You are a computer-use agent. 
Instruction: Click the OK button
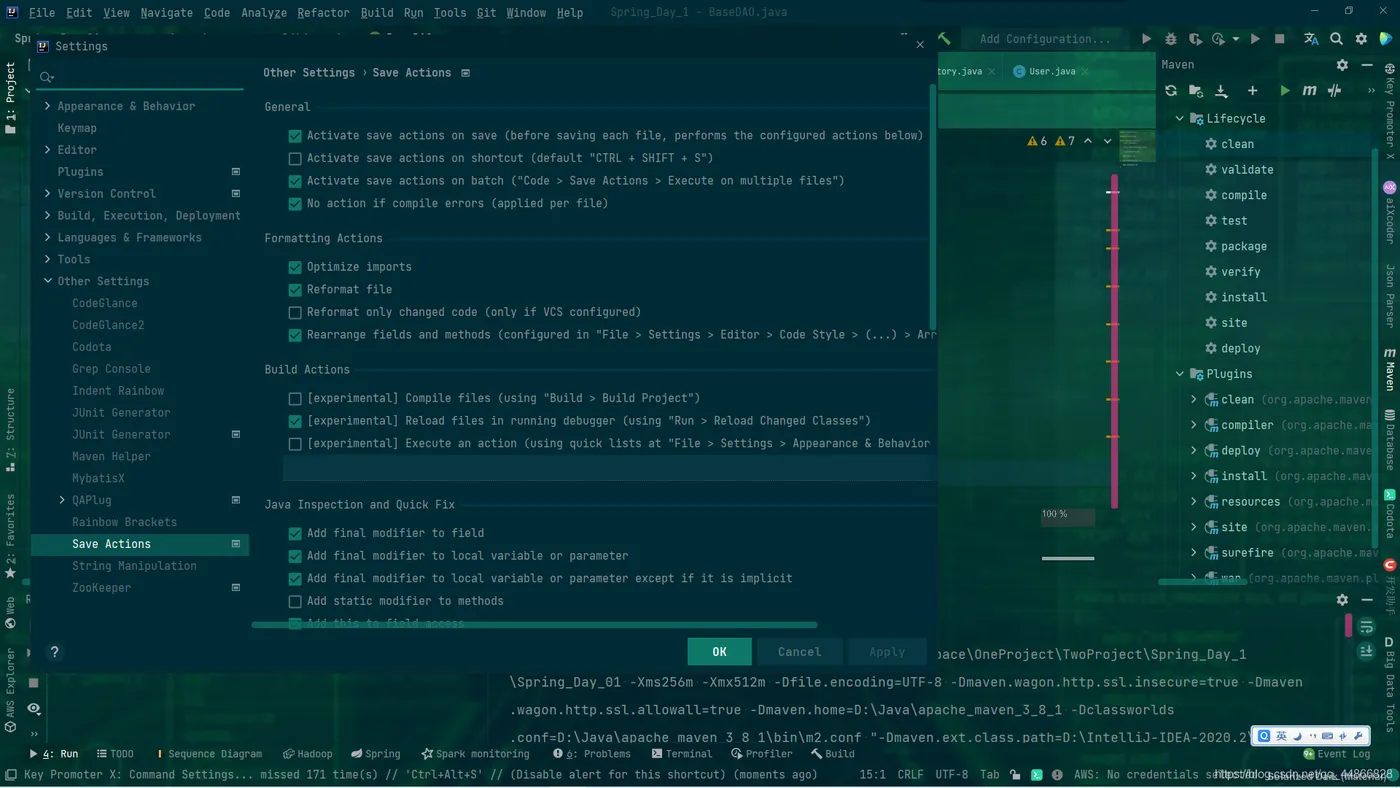point(719,652)
